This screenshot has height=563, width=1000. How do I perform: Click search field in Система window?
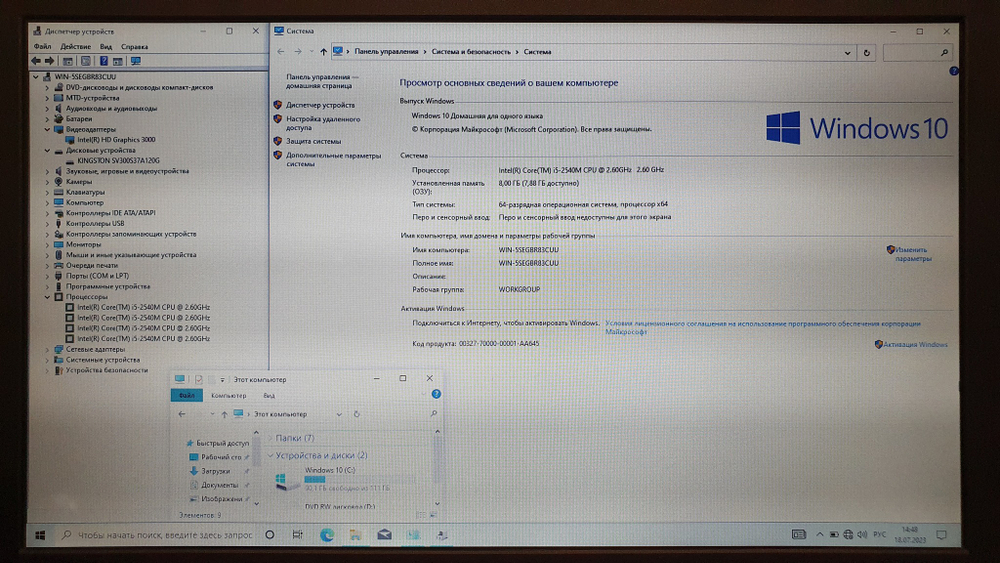point(917,53)
